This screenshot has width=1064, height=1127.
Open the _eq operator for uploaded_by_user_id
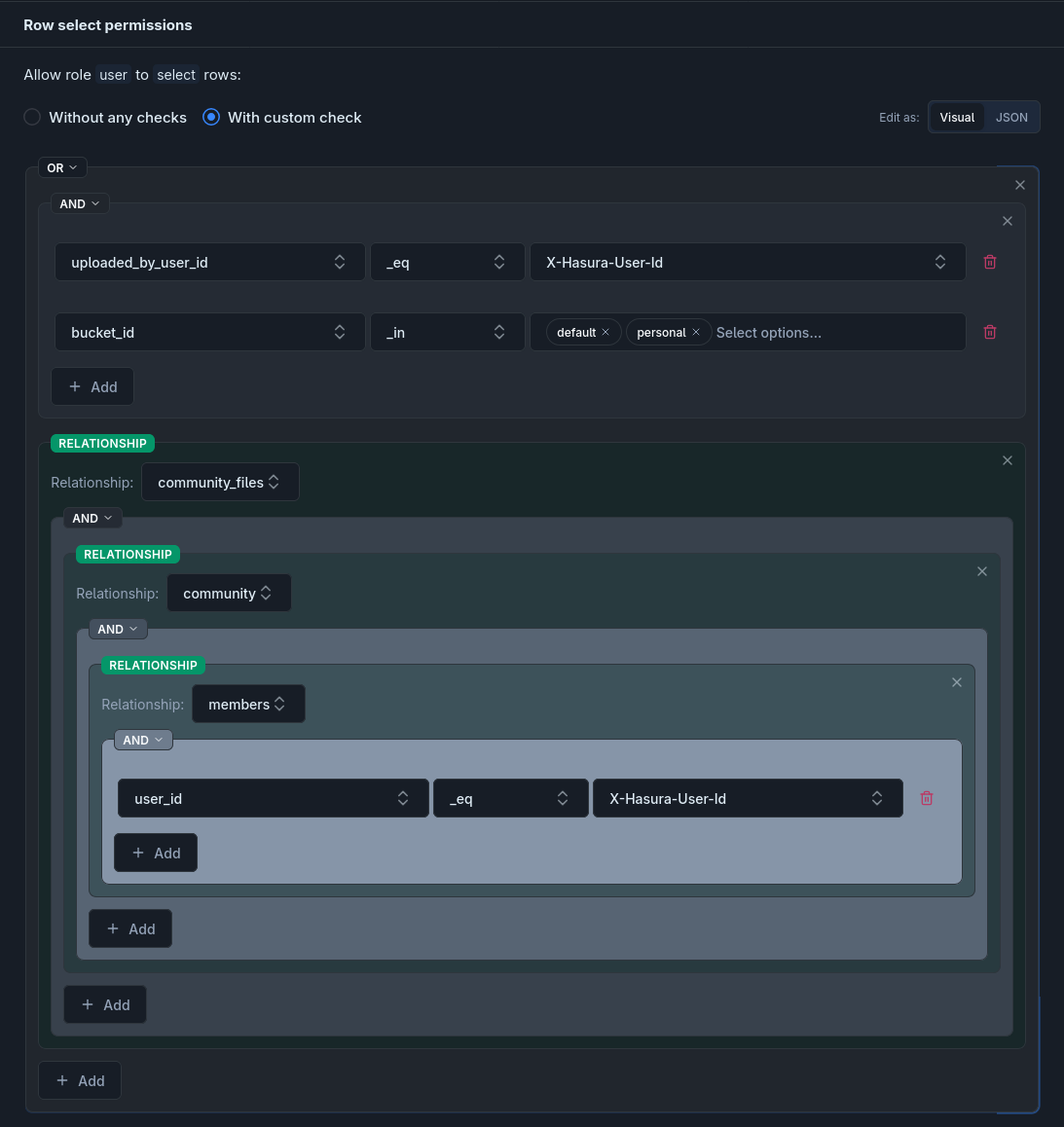(x=447, y=263)
